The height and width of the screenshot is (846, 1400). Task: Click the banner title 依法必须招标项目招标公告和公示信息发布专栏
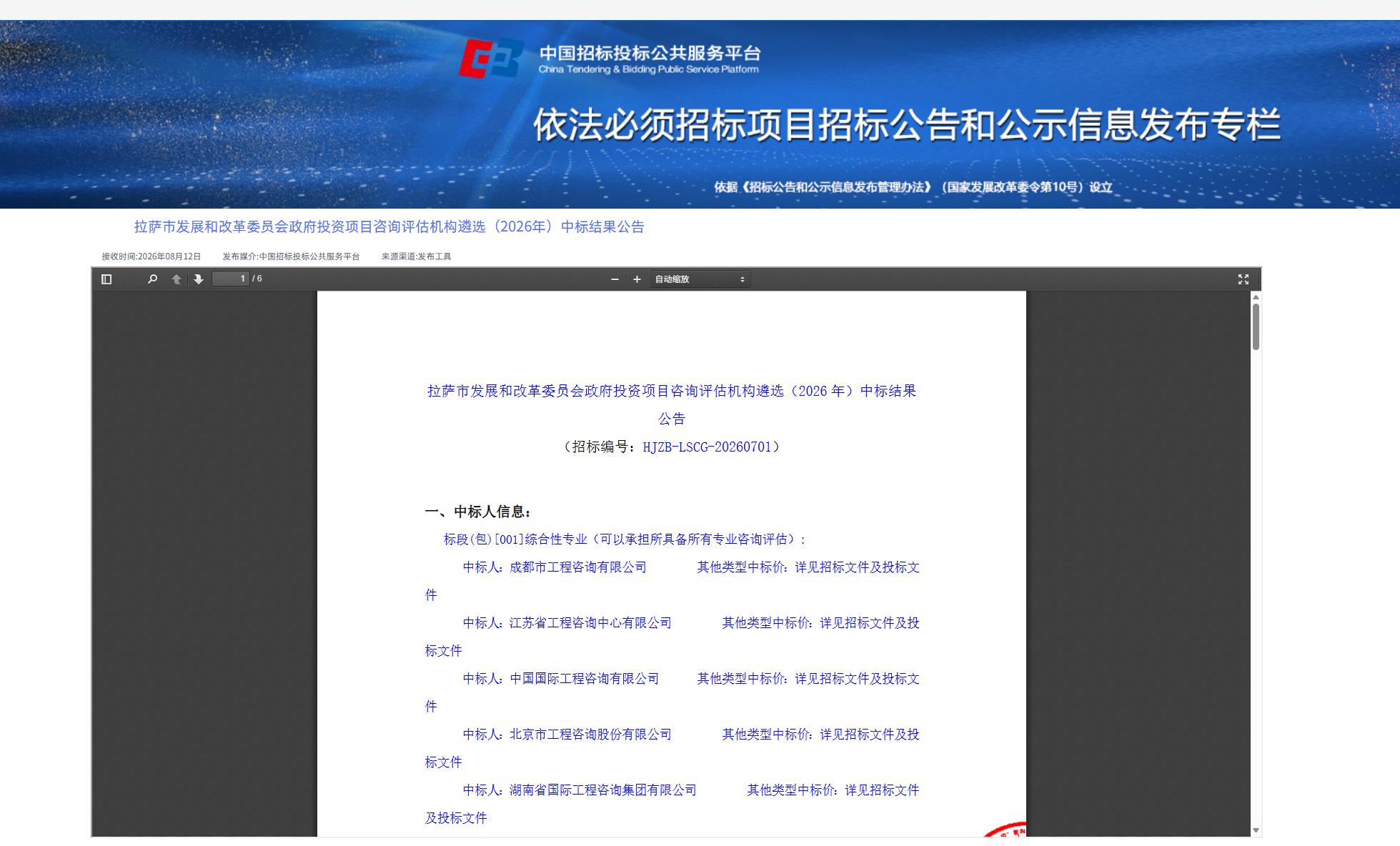click(x=906, y=124)
